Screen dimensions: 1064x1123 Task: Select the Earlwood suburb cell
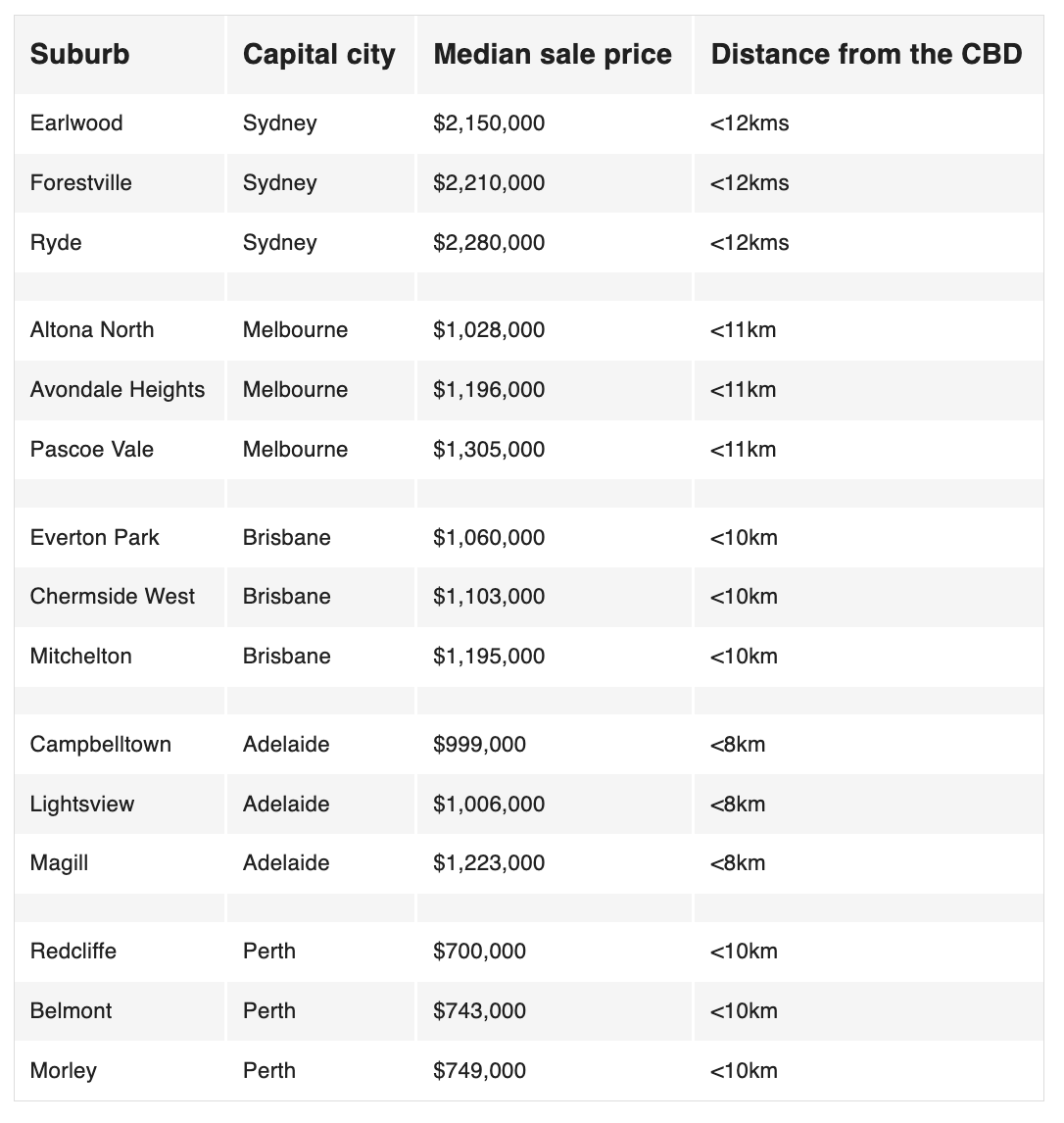[x=76, y=123]
